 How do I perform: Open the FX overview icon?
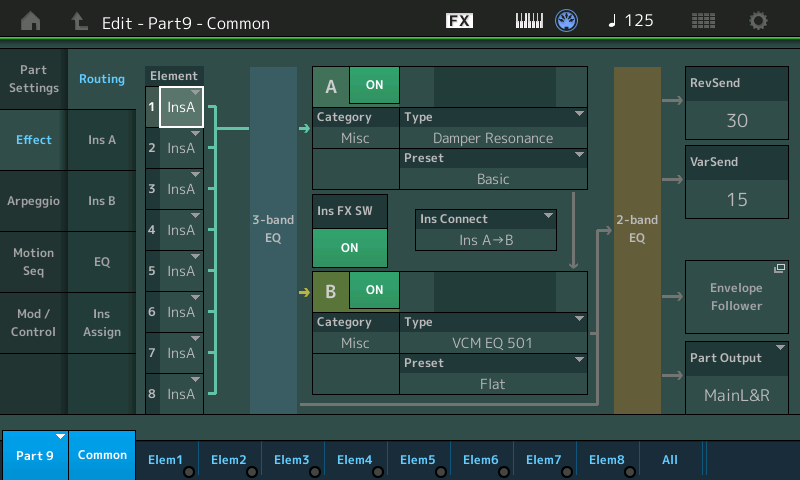(459, 21)
